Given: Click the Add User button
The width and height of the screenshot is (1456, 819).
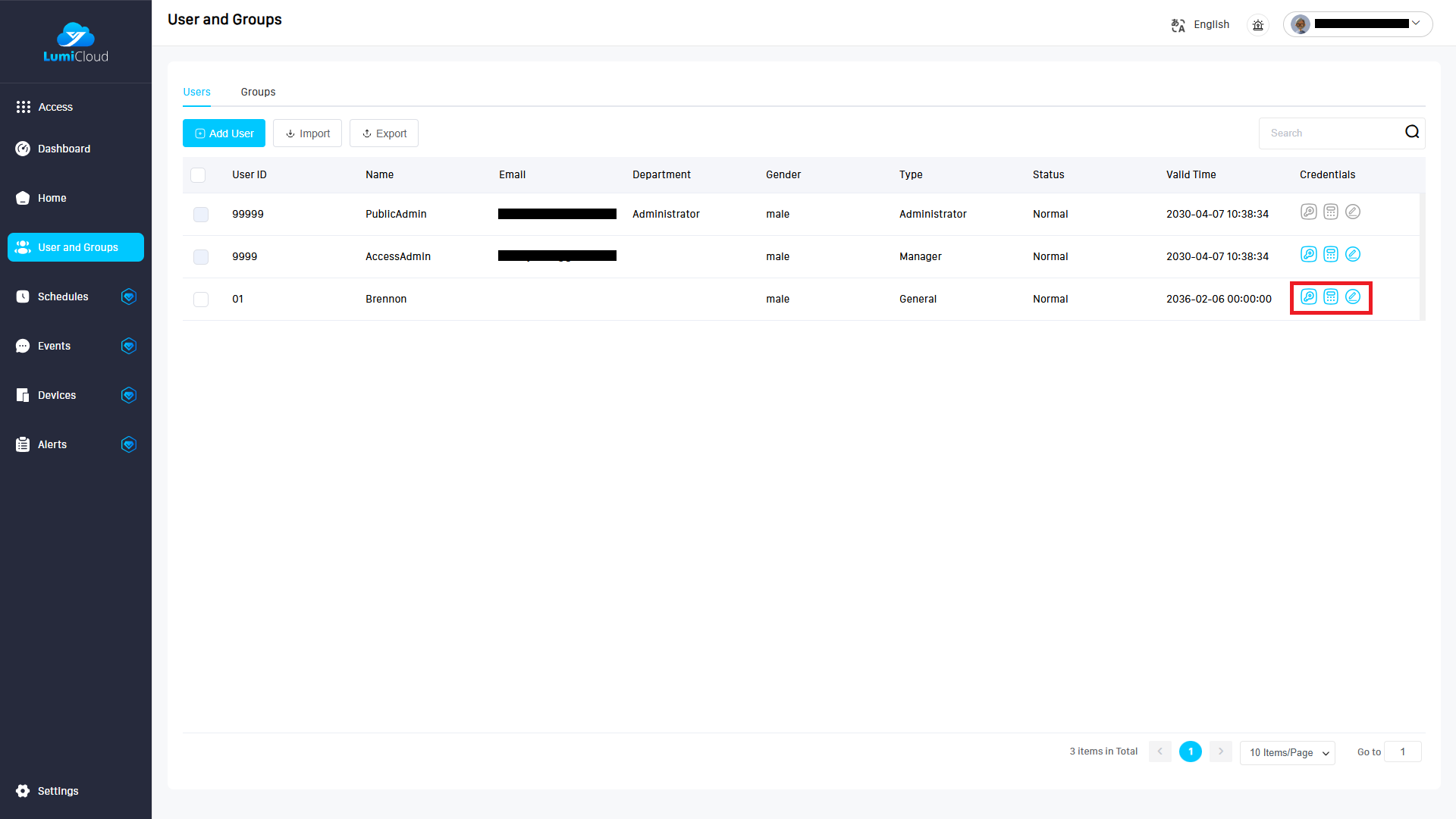Looking at the screenshot, I should tap(224, 133).
